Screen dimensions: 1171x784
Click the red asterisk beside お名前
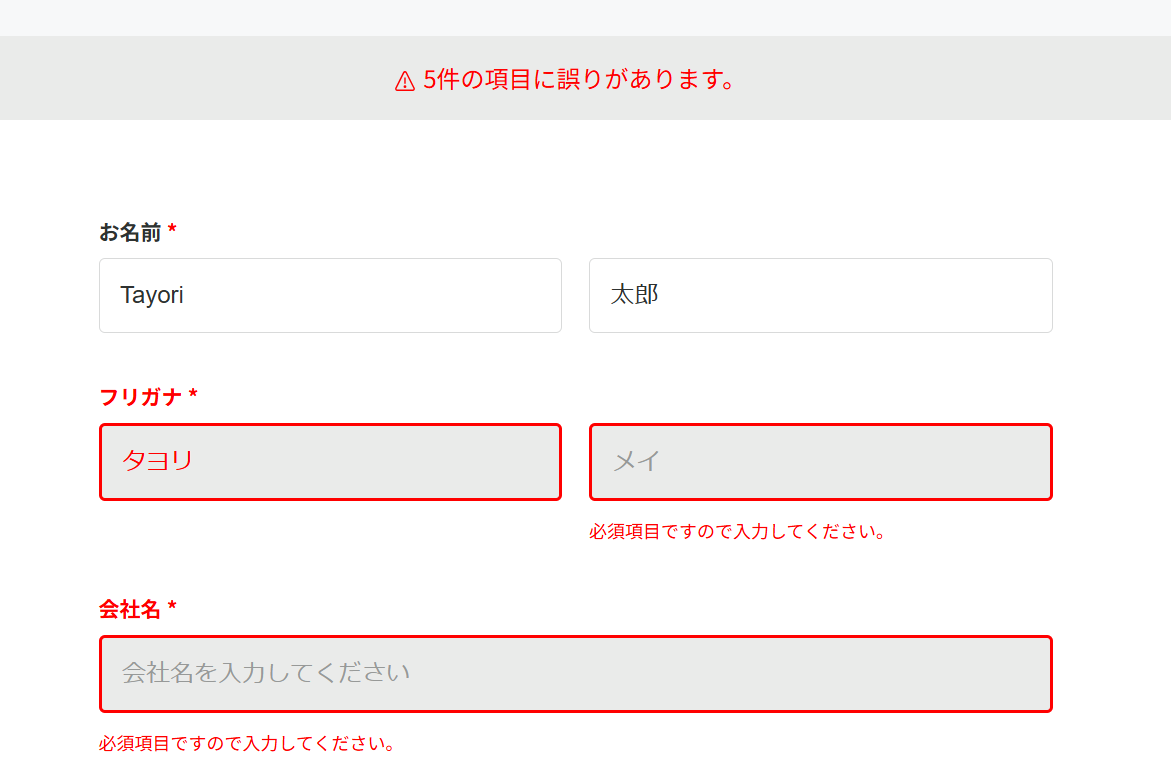click(172, 232)
